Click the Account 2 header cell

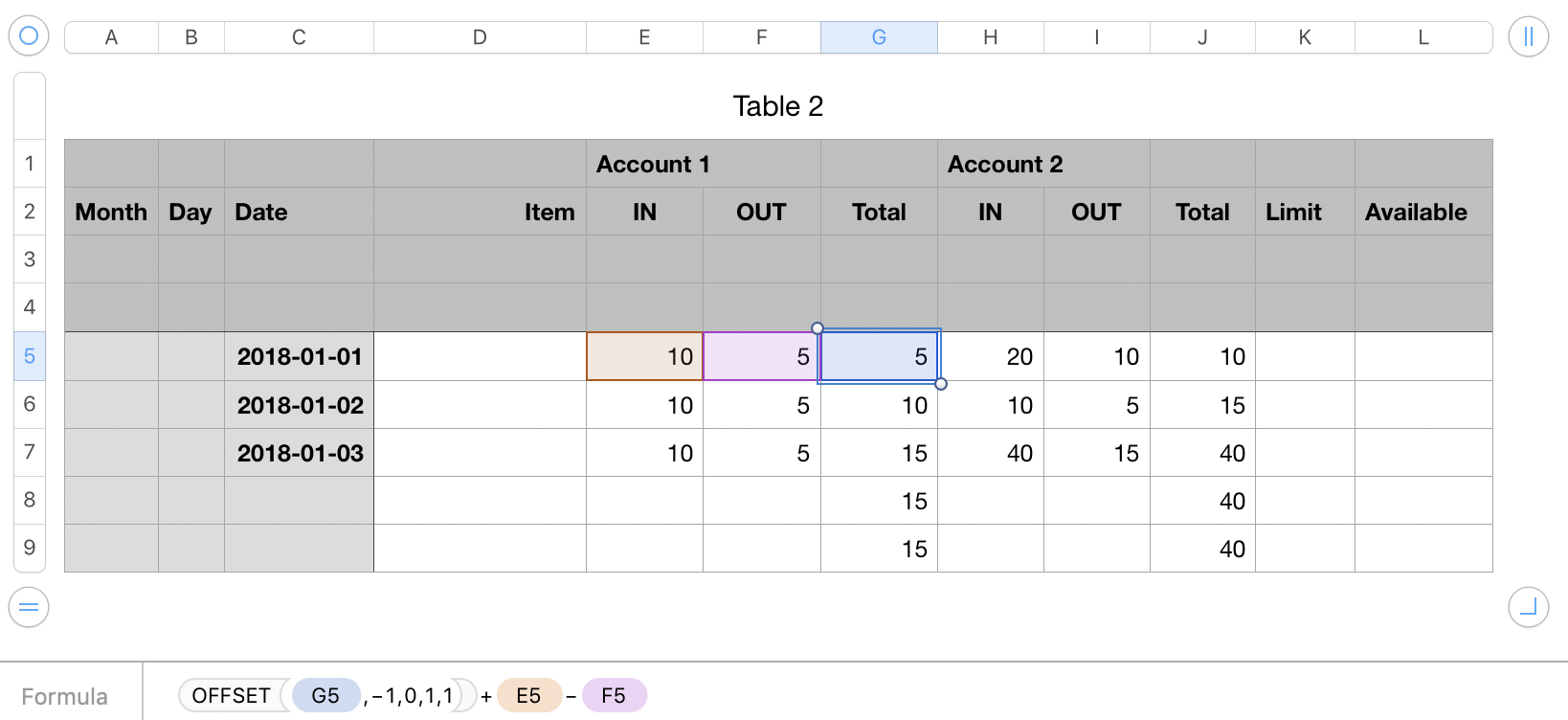click(1005, 165)
